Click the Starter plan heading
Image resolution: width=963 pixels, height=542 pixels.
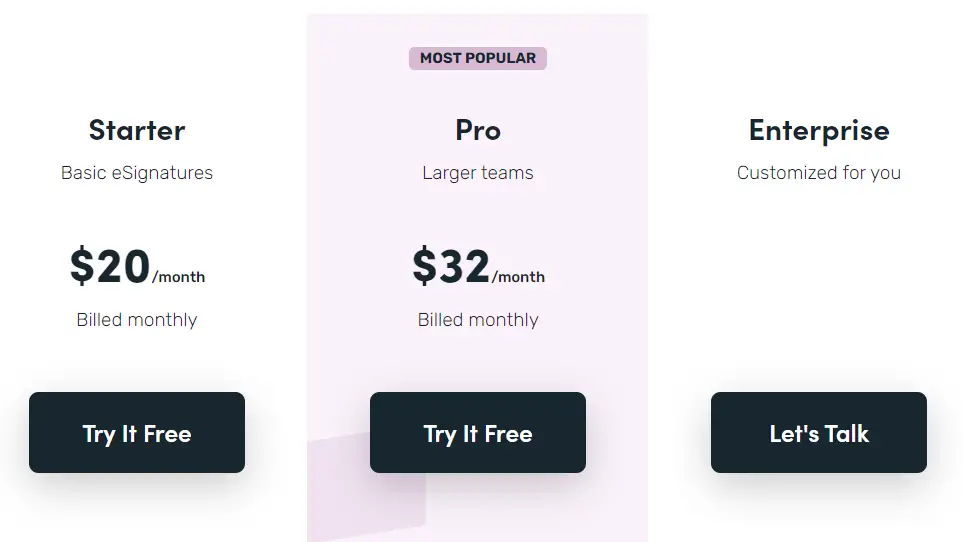pos(137,130)
